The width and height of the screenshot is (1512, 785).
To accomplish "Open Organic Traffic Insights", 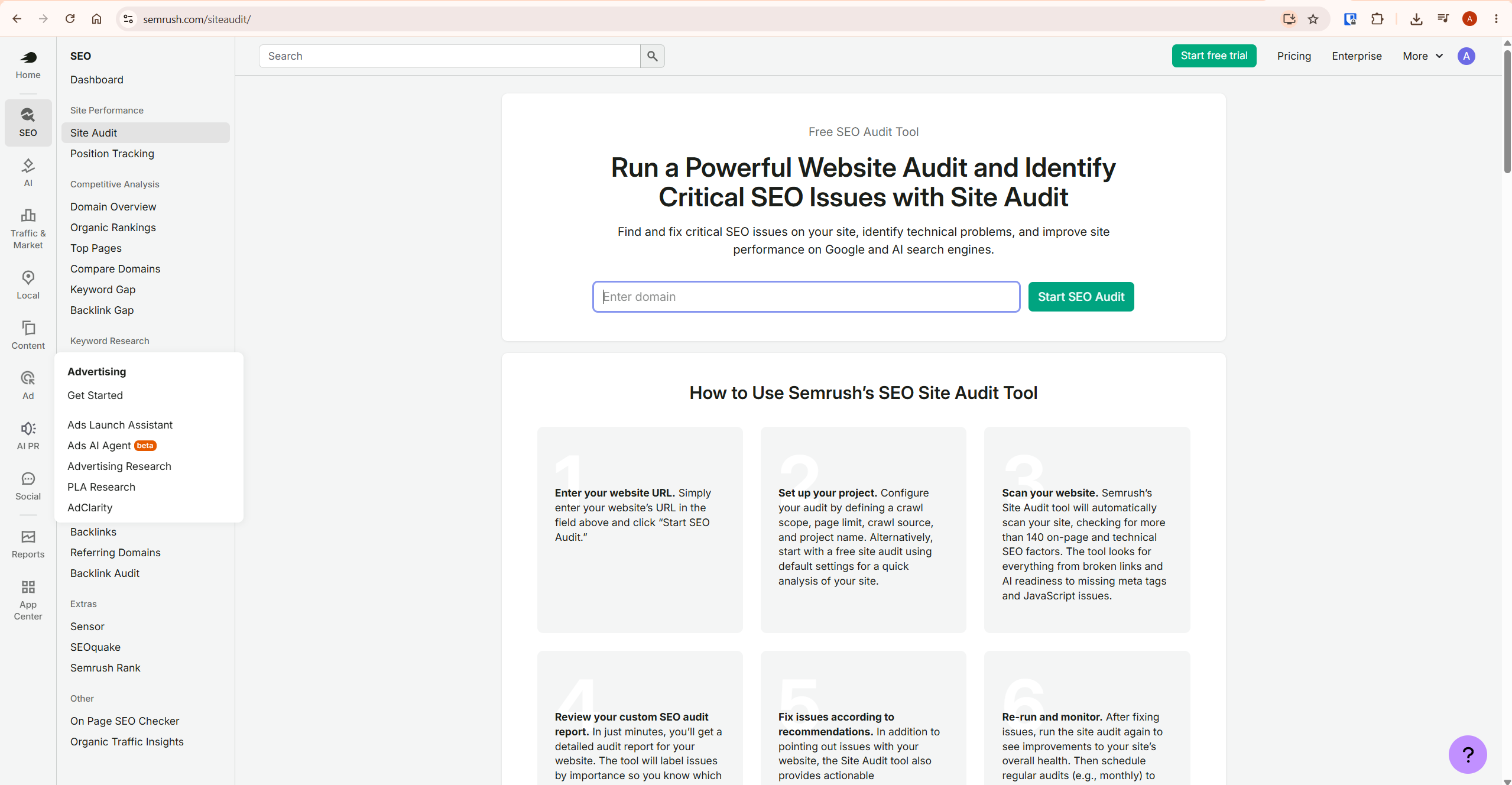I will [127, 742].
